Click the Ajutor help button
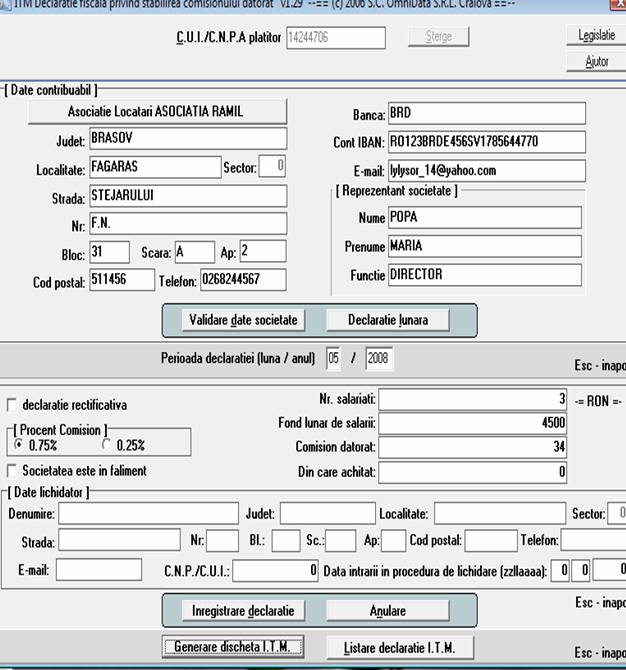 pos(596,62)
